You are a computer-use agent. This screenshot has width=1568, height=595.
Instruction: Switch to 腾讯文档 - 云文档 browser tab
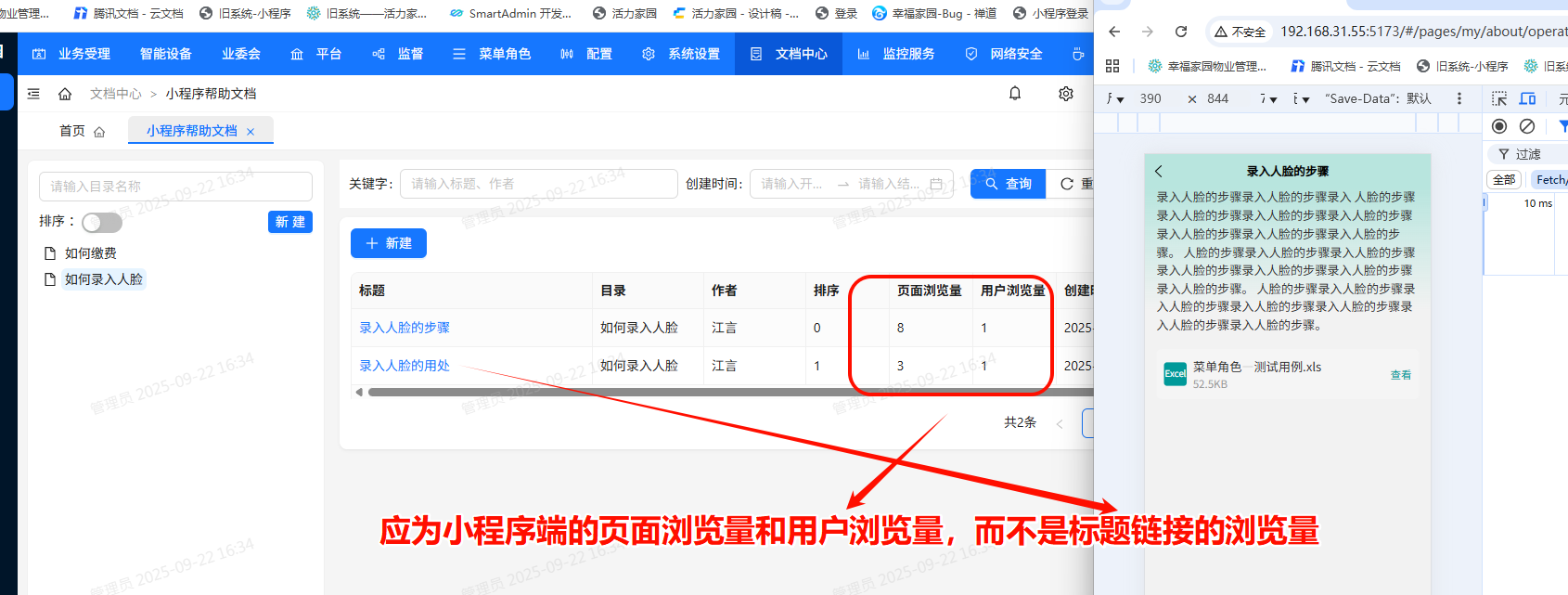[x=128, y=13]
